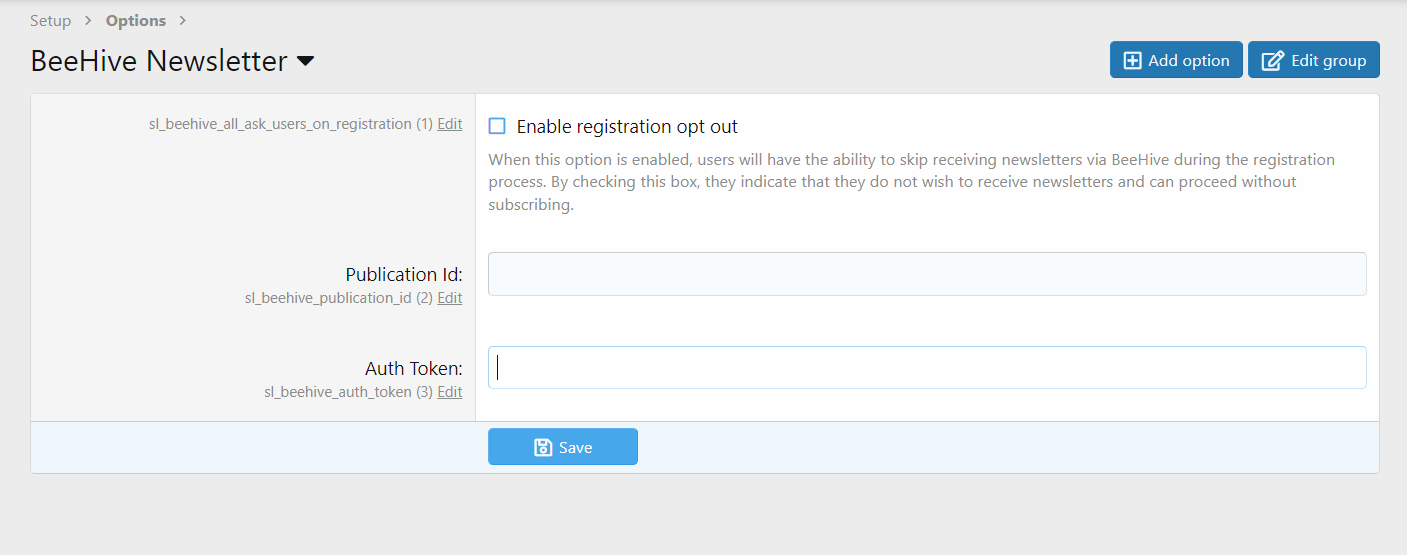This screenshot has width=1407, height=555.
Task: Edit the sl_beehive_publication_id option
Action: (450, 298)
